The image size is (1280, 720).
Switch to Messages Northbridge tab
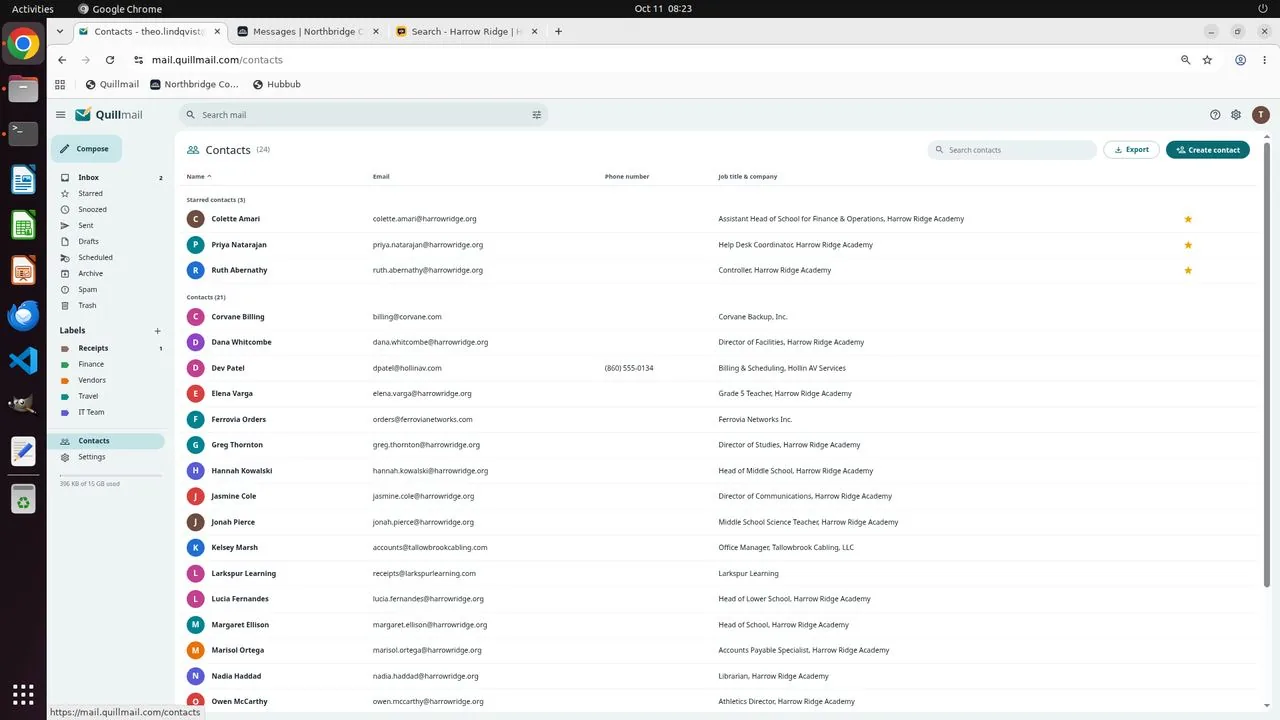(307, 31)
